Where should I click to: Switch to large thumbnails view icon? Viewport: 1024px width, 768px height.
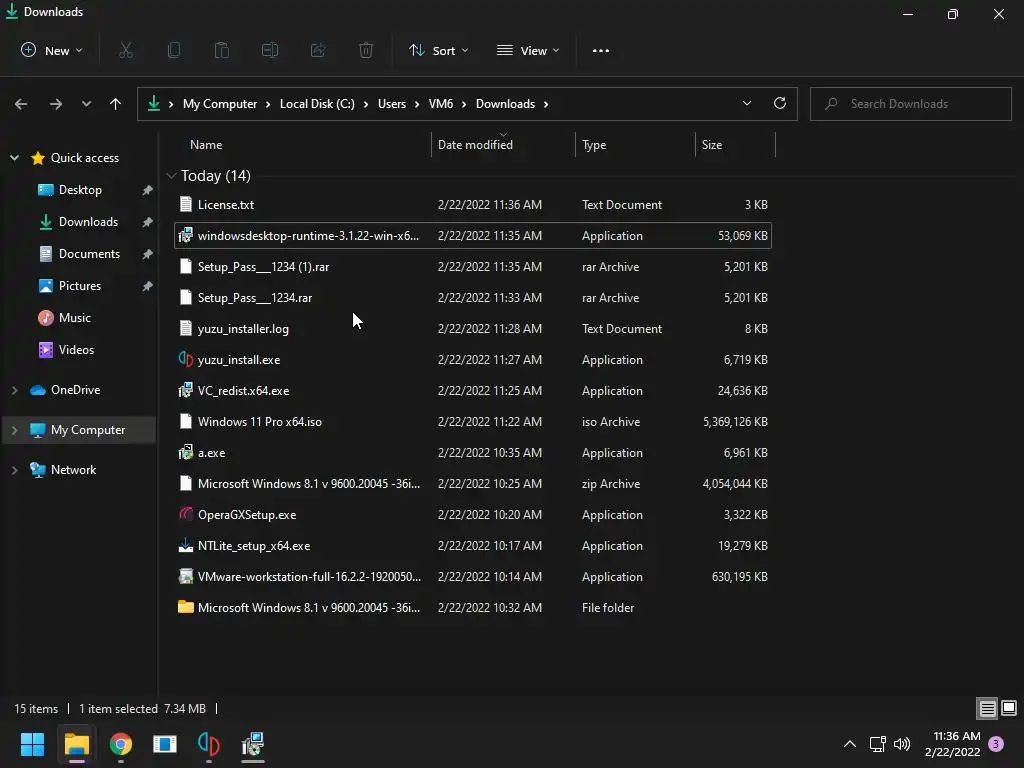(x=1009, y=708)
